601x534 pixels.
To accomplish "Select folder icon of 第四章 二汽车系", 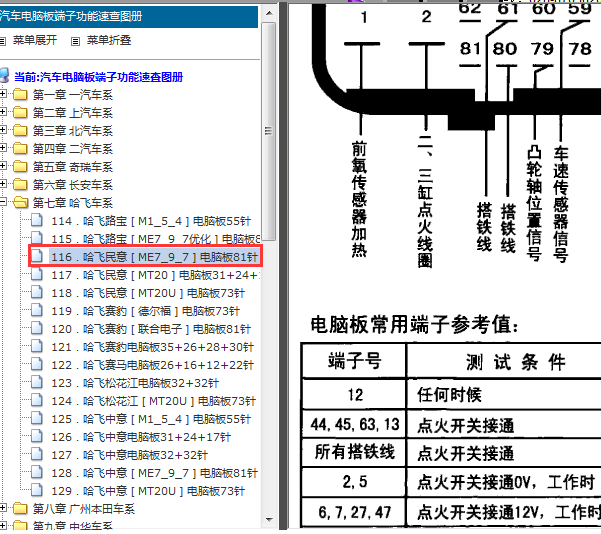I will click(x=20, y=148).
